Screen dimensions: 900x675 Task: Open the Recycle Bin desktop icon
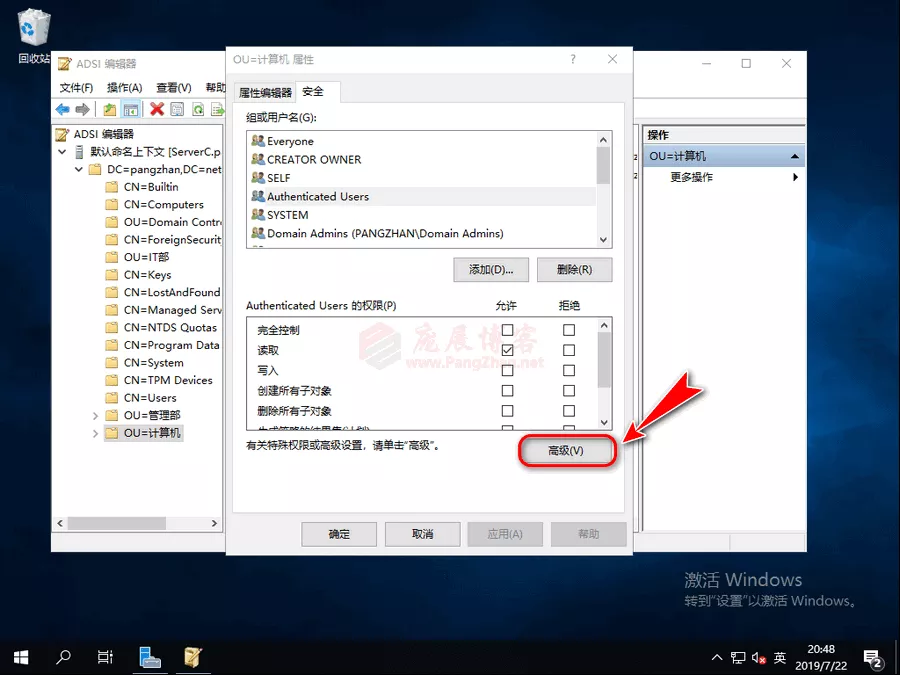(x=34, y=28)
